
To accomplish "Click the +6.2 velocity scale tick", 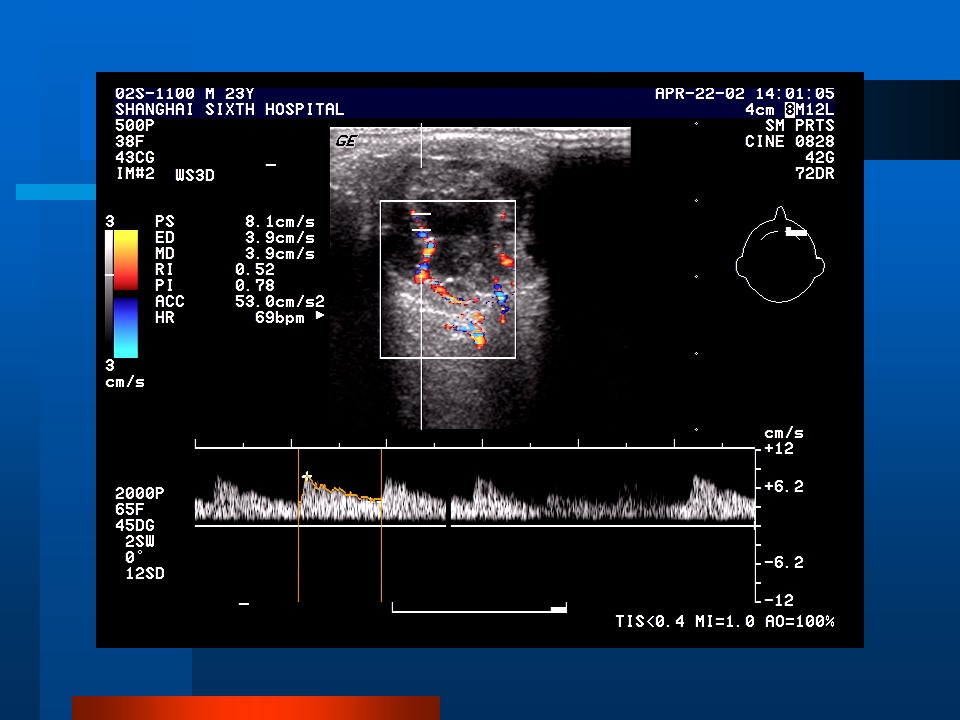I will (784, 486).
